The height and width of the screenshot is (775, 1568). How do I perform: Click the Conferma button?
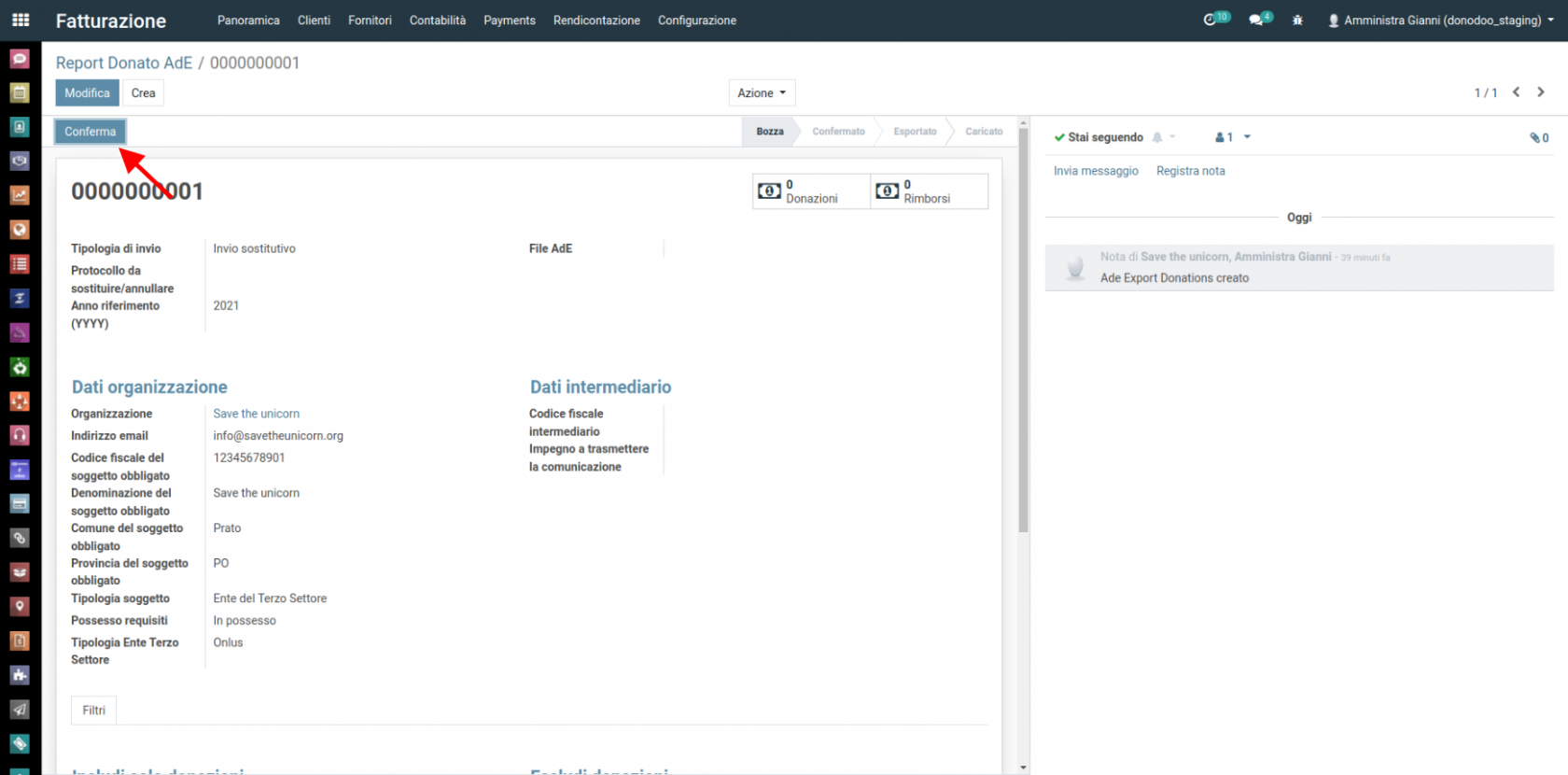click(x=90, y=132)
